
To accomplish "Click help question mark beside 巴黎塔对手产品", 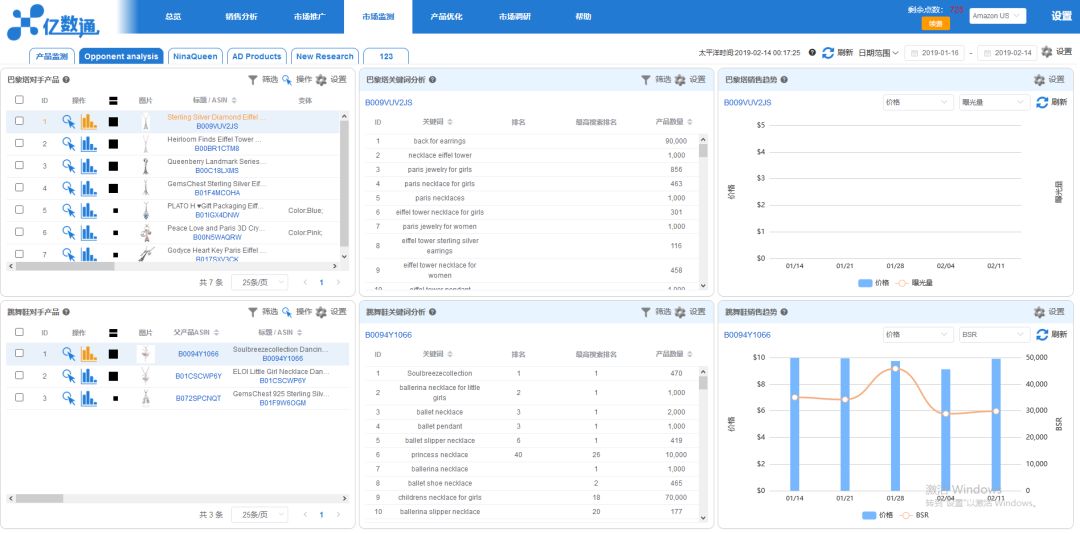I will pos(66,80).
